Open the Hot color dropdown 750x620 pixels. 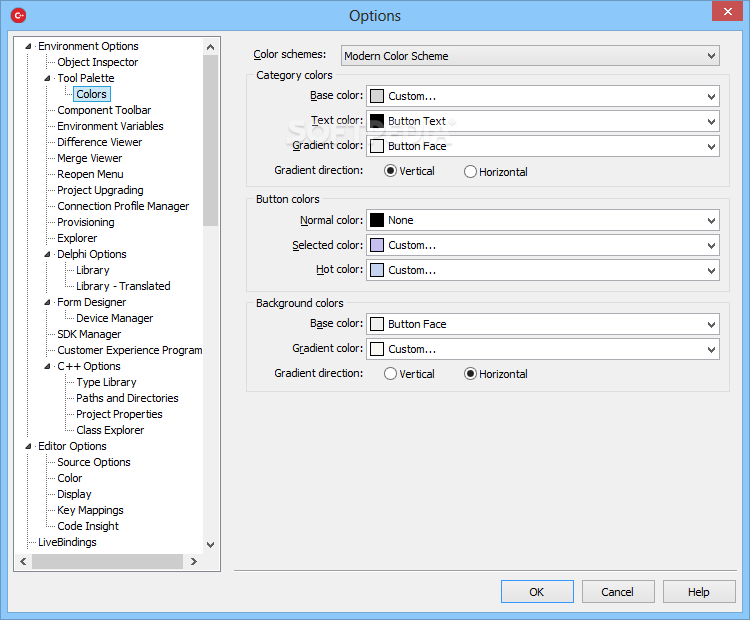tap(542, 270)
